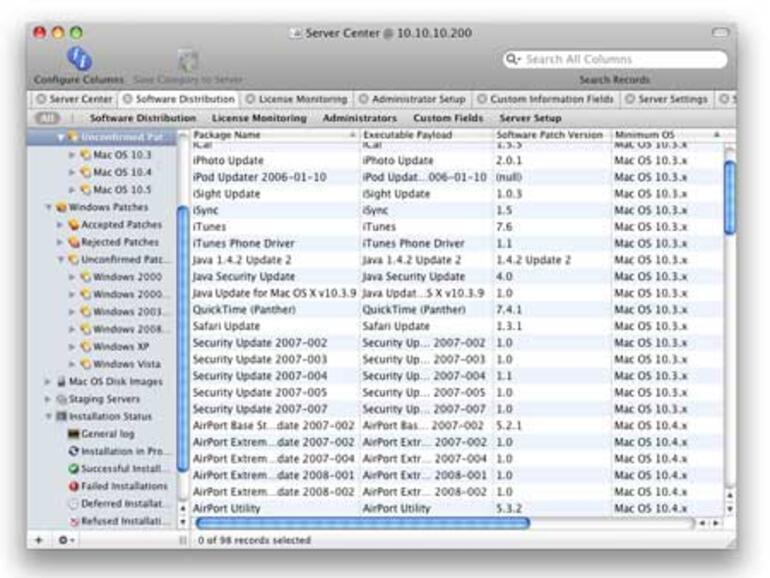Click the horizontal scrollbar under the table

362,522
